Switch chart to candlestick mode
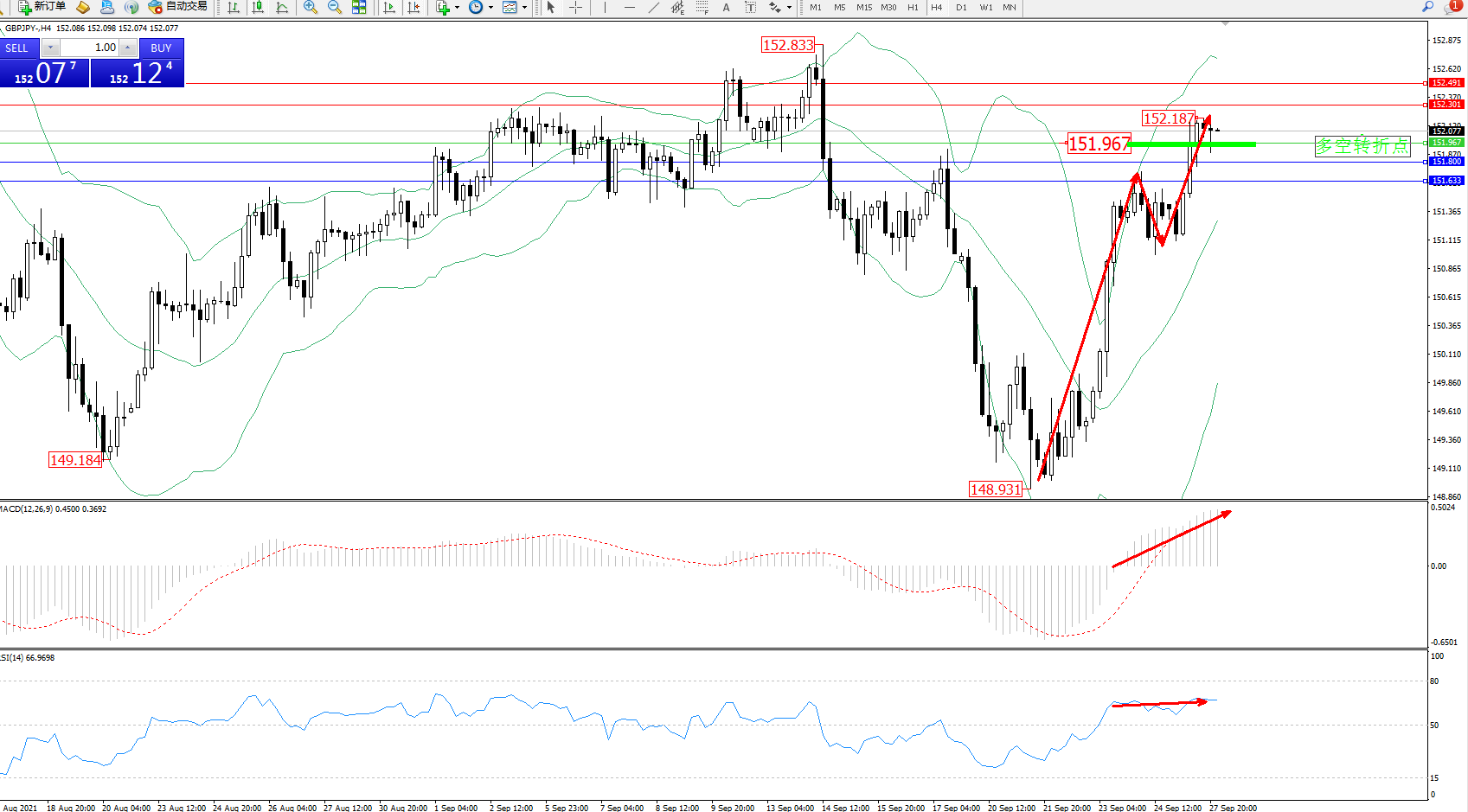Screen dimensions: 1468x812 [x=258, y=8]
